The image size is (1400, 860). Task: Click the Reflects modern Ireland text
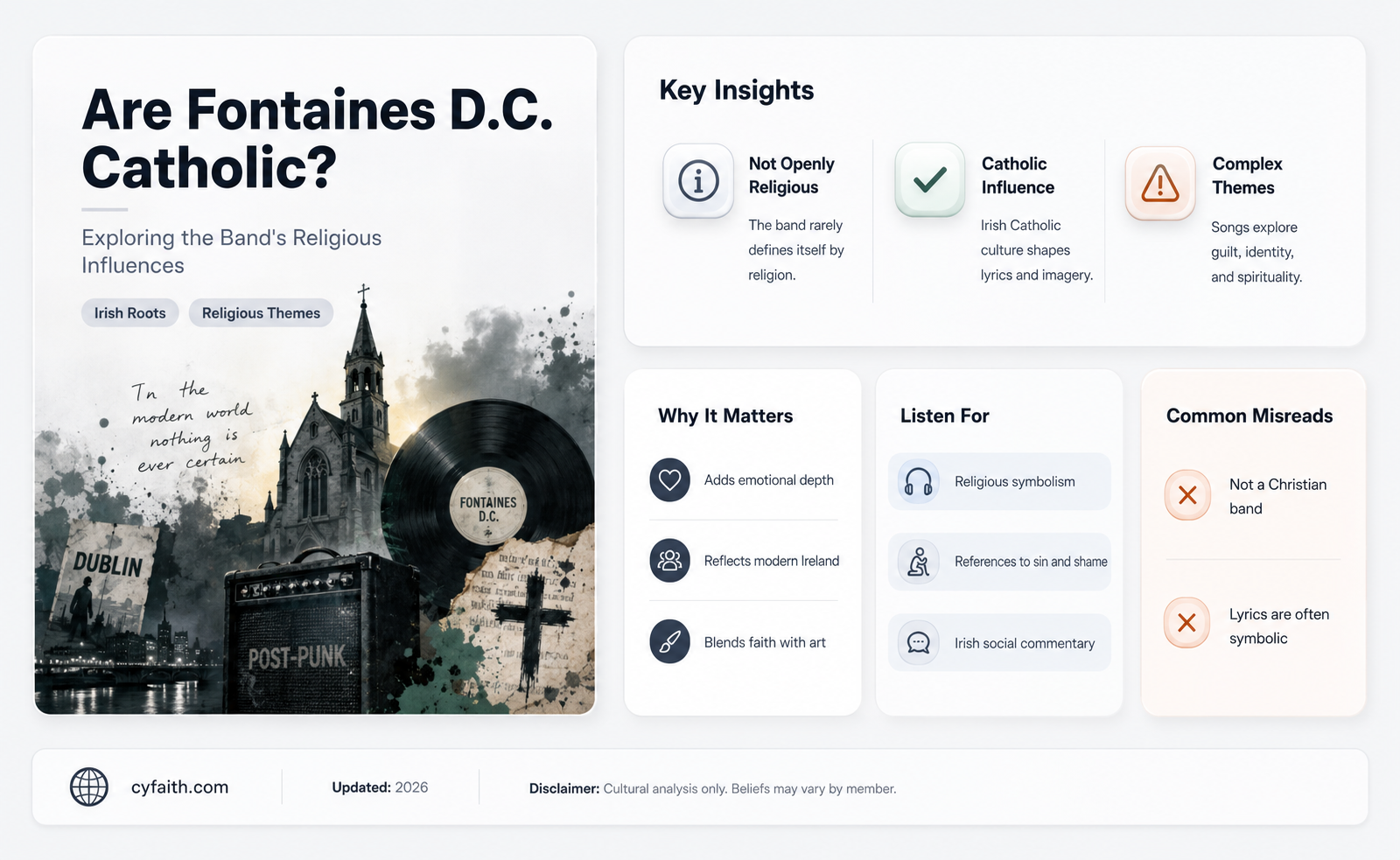pos(772,561)
